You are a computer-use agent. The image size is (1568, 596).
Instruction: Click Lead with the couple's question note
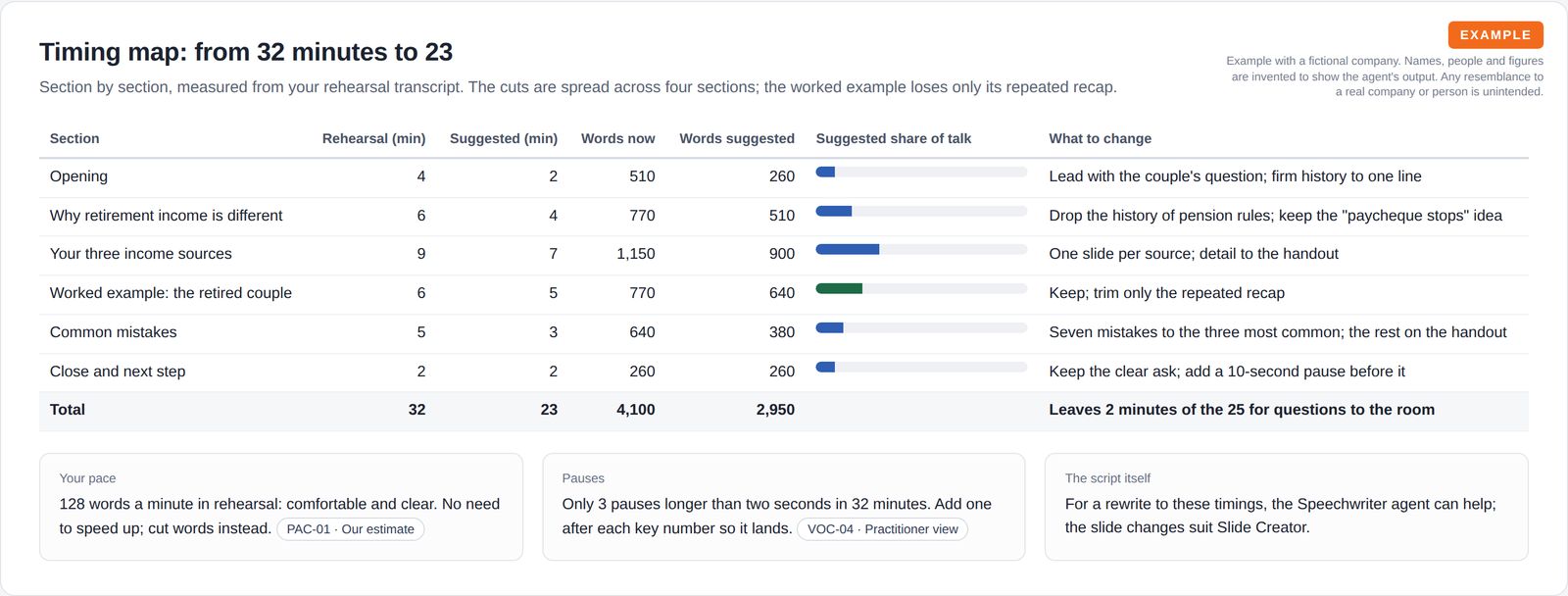[1235, 176]
